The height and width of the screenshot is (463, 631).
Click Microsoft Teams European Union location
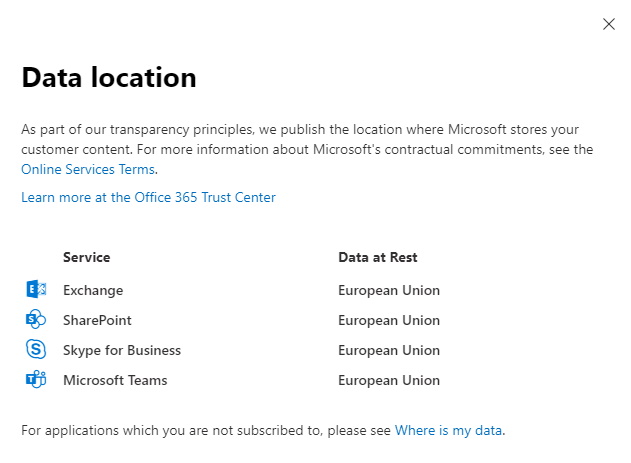click(389, 380)
